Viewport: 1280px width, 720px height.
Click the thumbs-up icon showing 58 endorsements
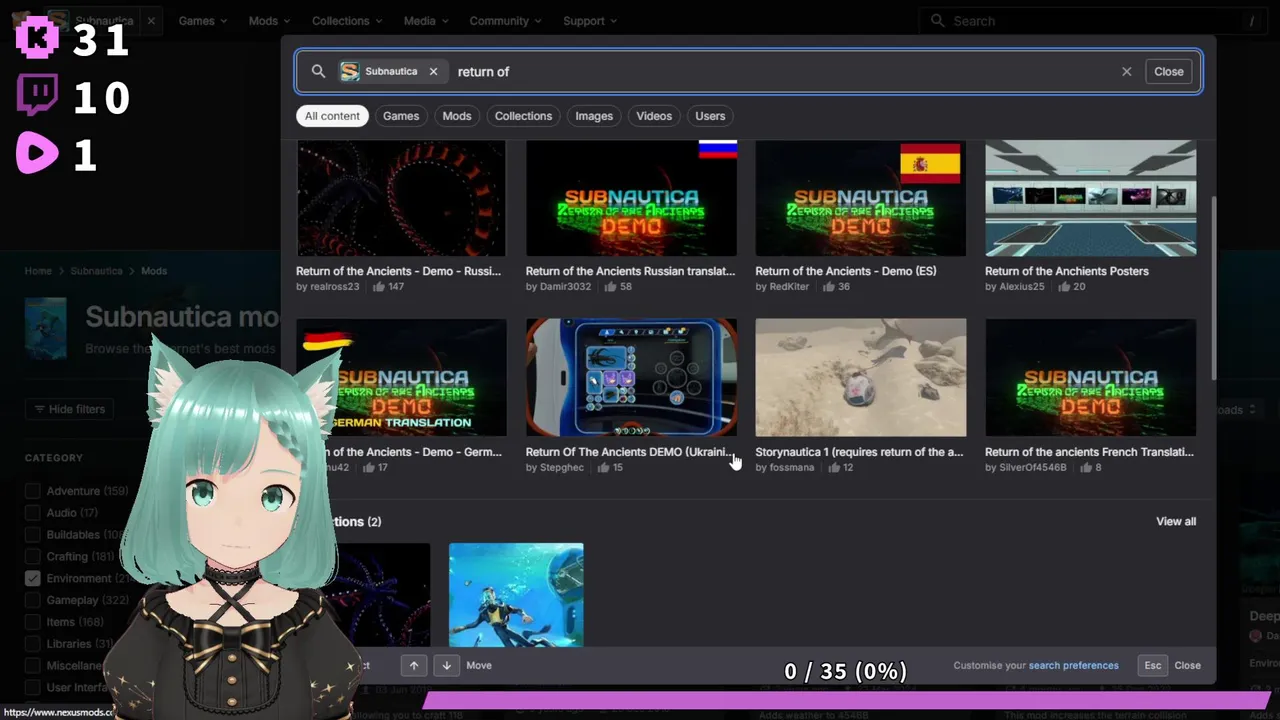pos(610,287)
